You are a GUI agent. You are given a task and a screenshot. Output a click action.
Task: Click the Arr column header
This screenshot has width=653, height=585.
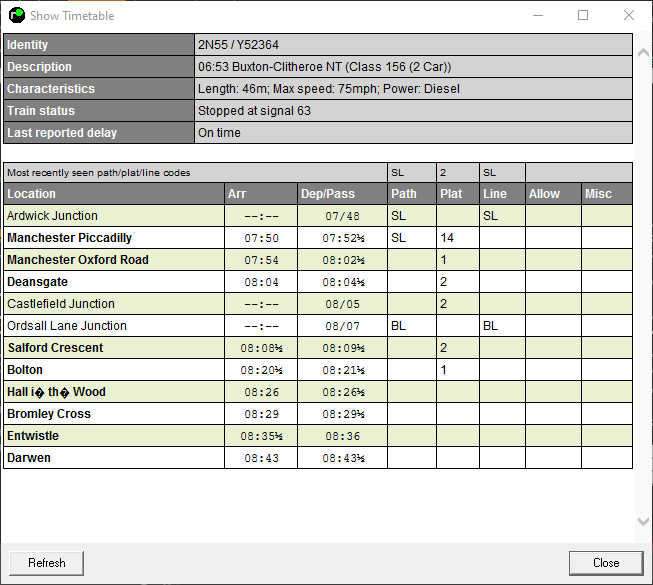pos(261,194)
